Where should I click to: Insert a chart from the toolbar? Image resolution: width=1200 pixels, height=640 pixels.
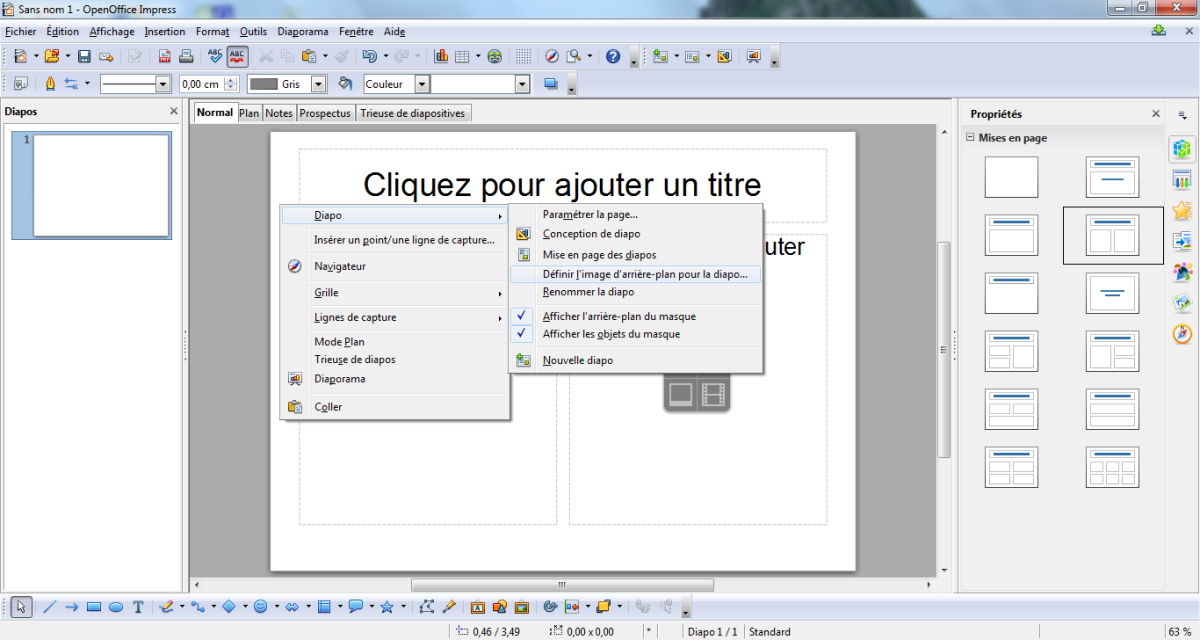440,56
